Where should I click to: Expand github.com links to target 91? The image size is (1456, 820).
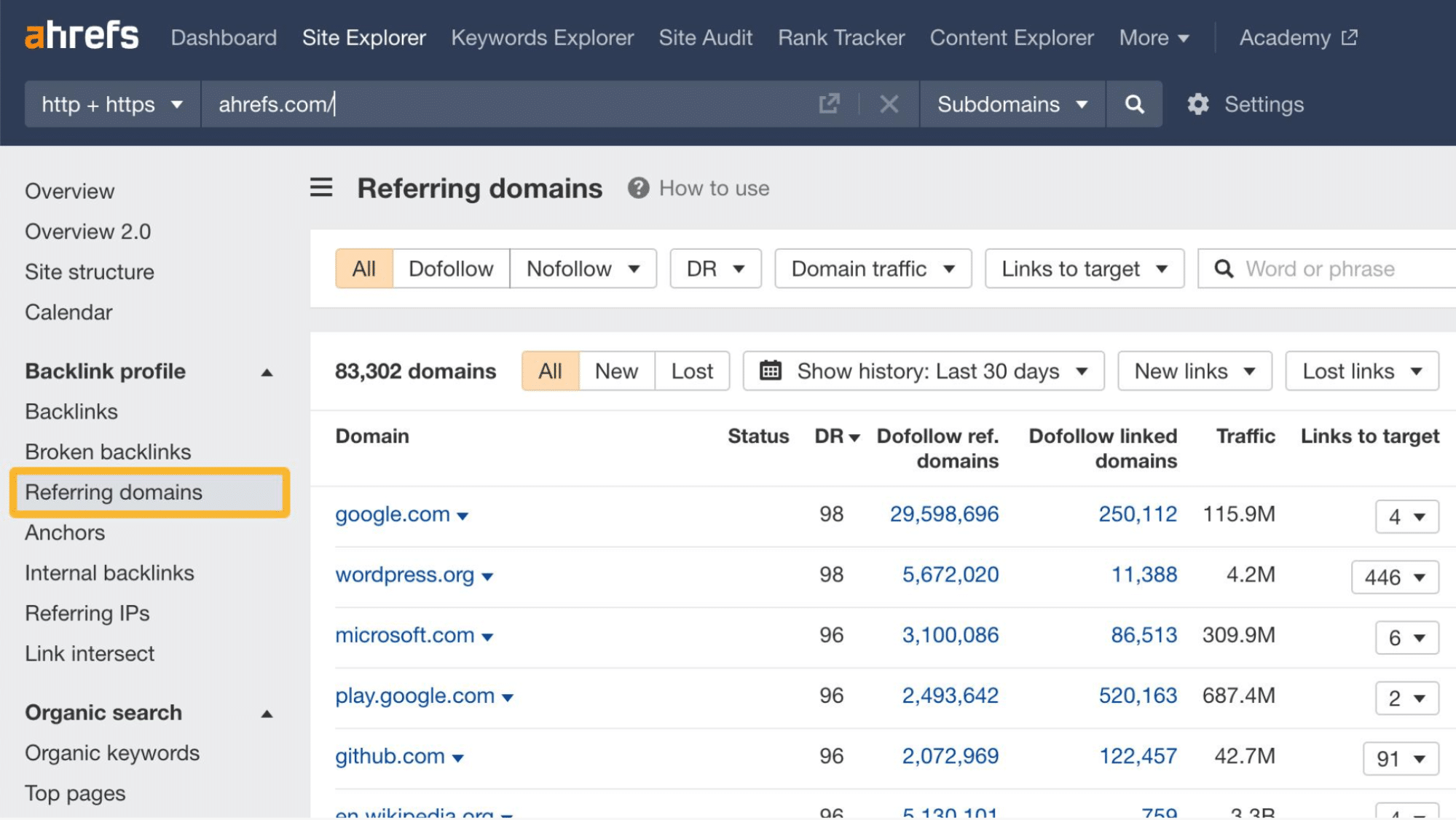[1401, 758]
